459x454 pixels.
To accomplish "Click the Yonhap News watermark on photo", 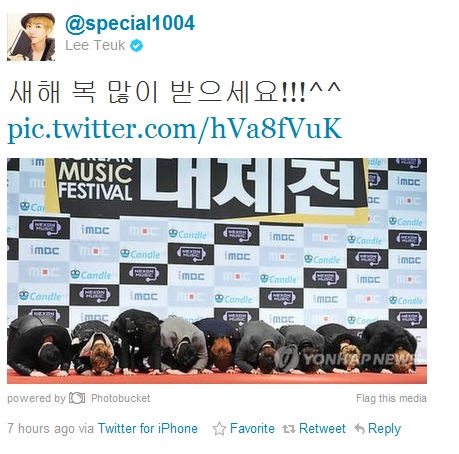I will point(347,360).
